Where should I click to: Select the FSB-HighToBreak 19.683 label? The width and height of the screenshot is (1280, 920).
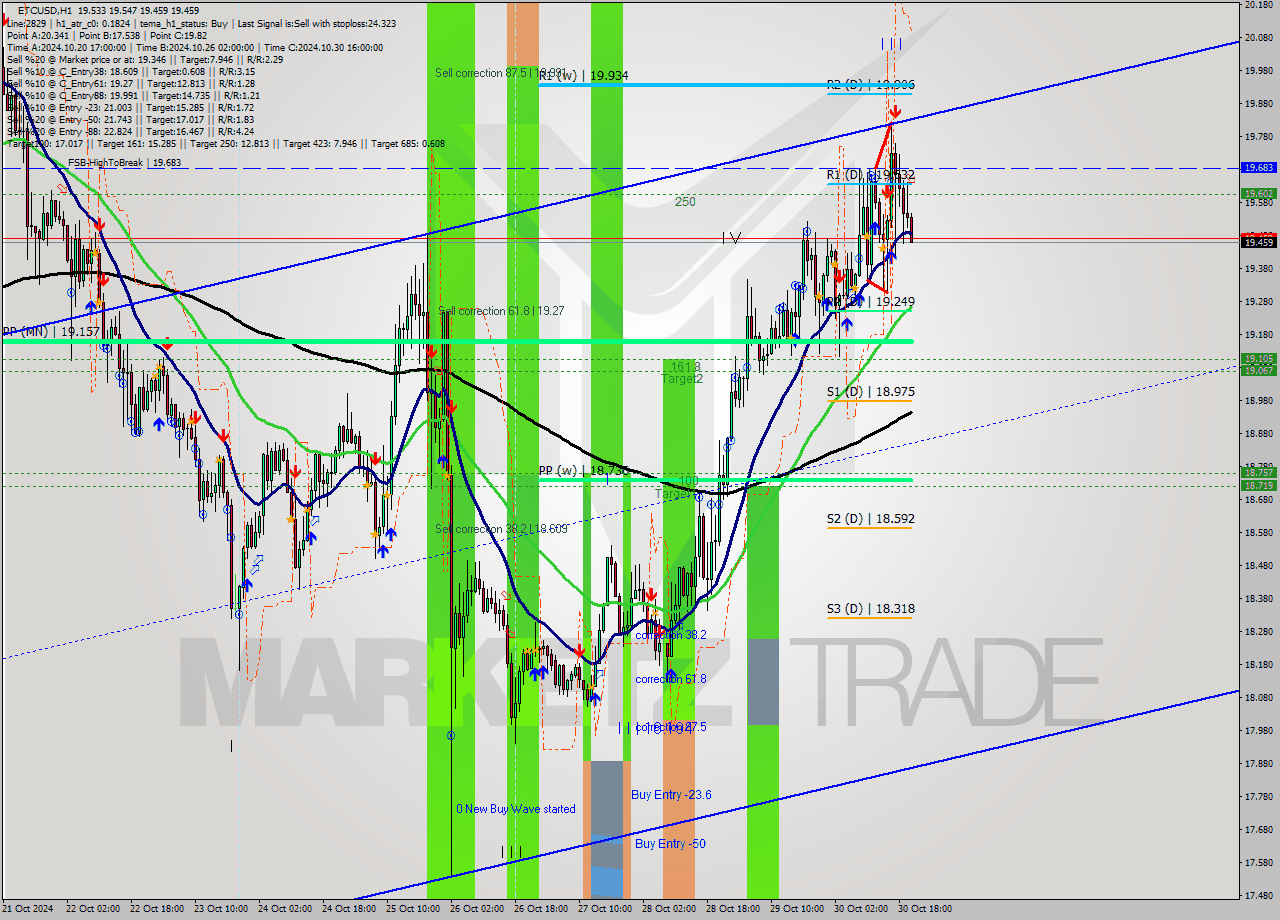(124, 162)
